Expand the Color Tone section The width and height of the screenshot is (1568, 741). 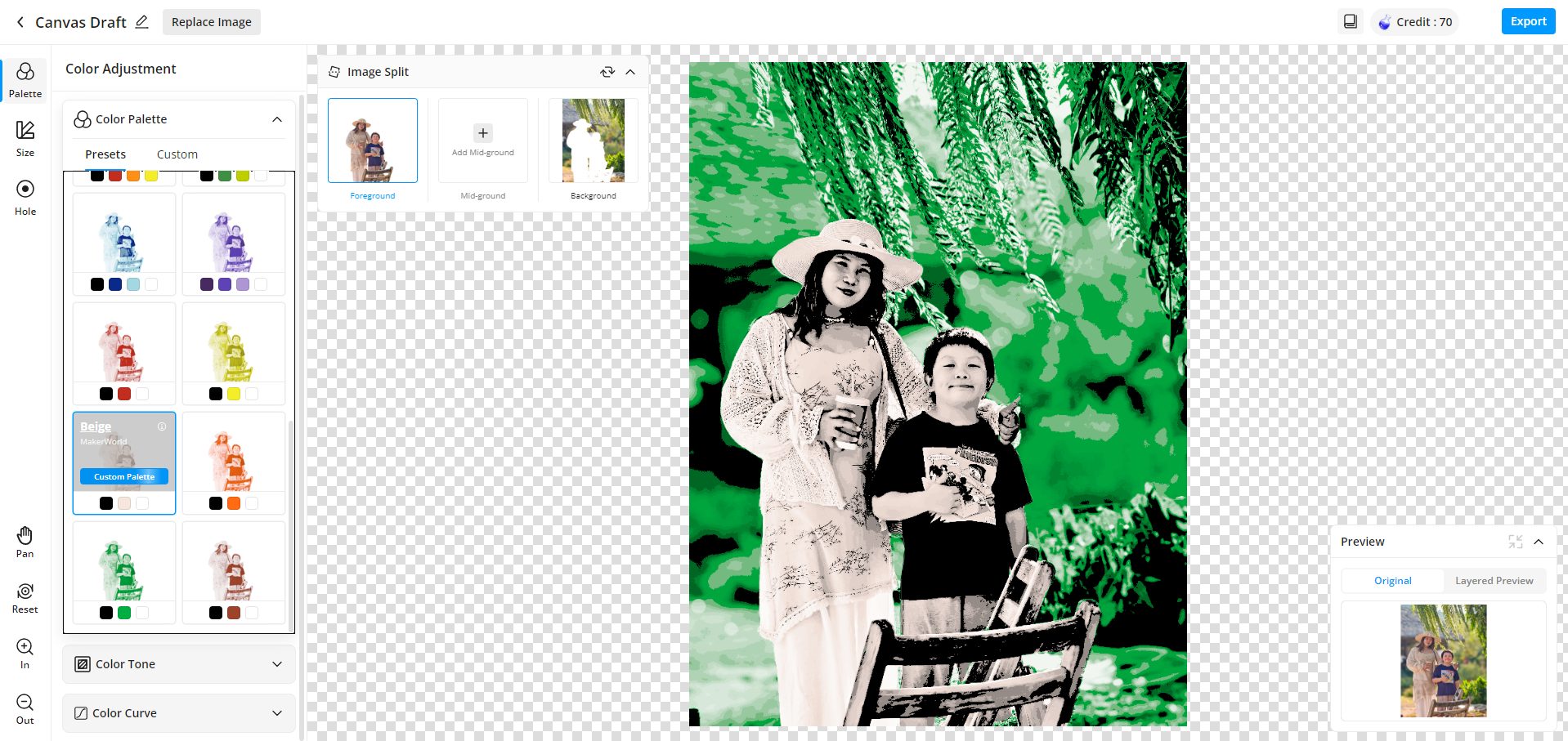point(277,664)
